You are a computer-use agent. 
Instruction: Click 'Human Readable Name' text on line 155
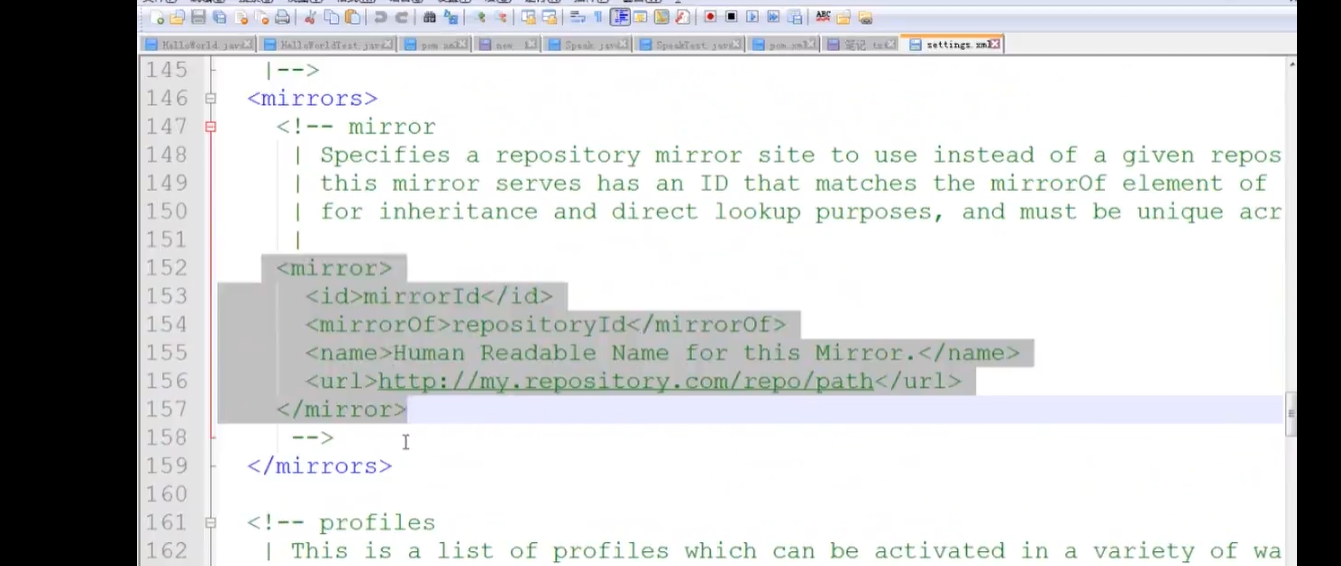point(531,353)
